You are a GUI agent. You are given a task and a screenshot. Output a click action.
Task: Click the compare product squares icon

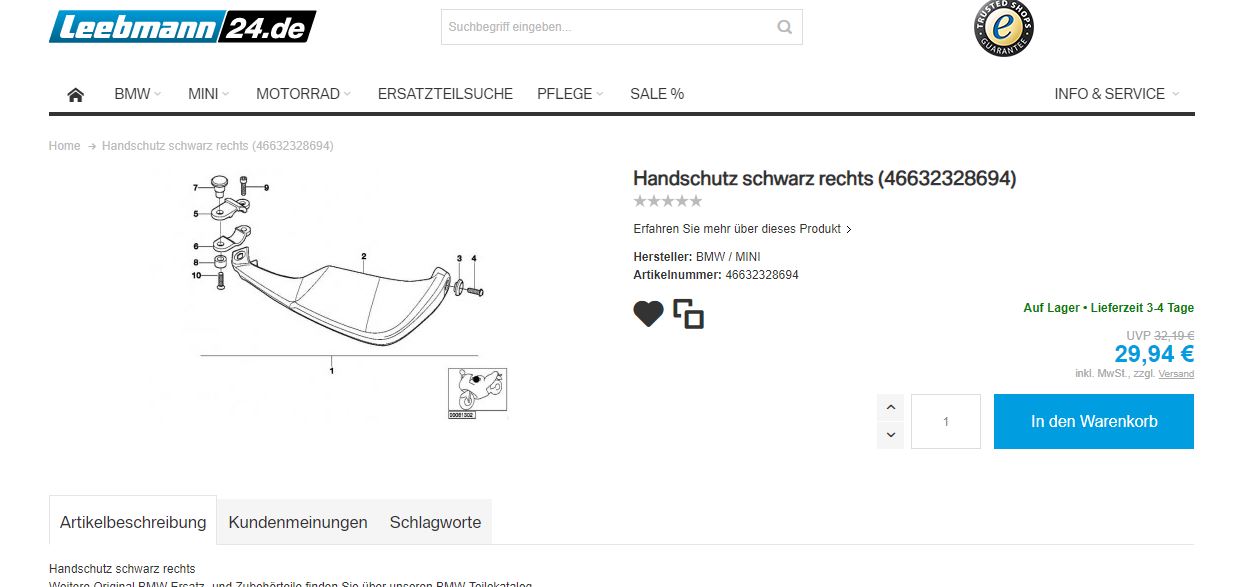[689, 314]
